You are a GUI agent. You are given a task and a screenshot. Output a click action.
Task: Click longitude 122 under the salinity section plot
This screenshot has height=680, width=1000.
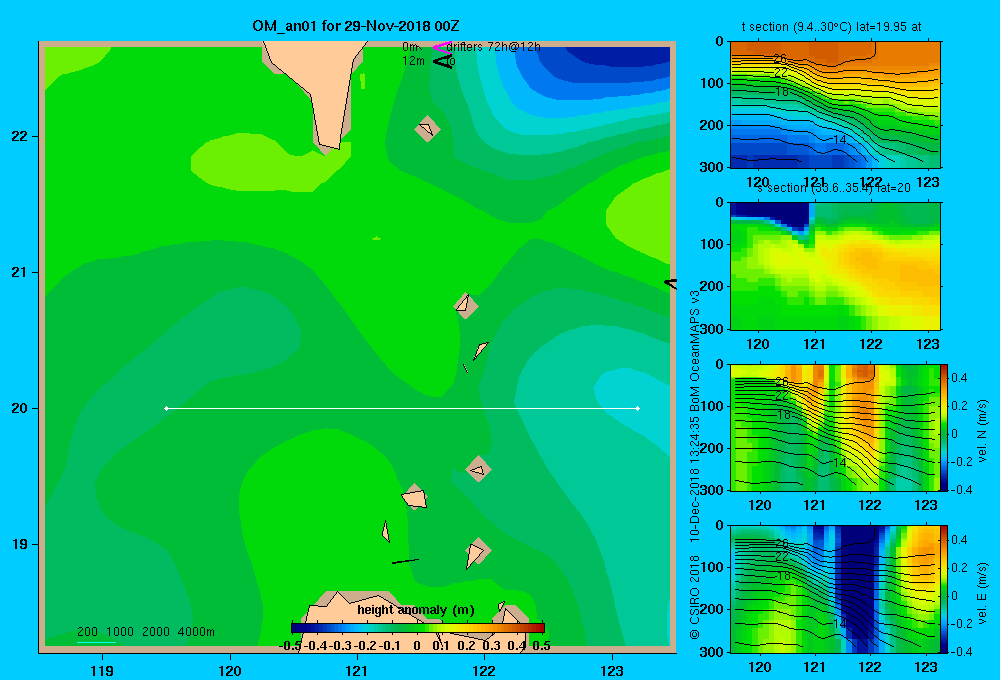[871, 344]
